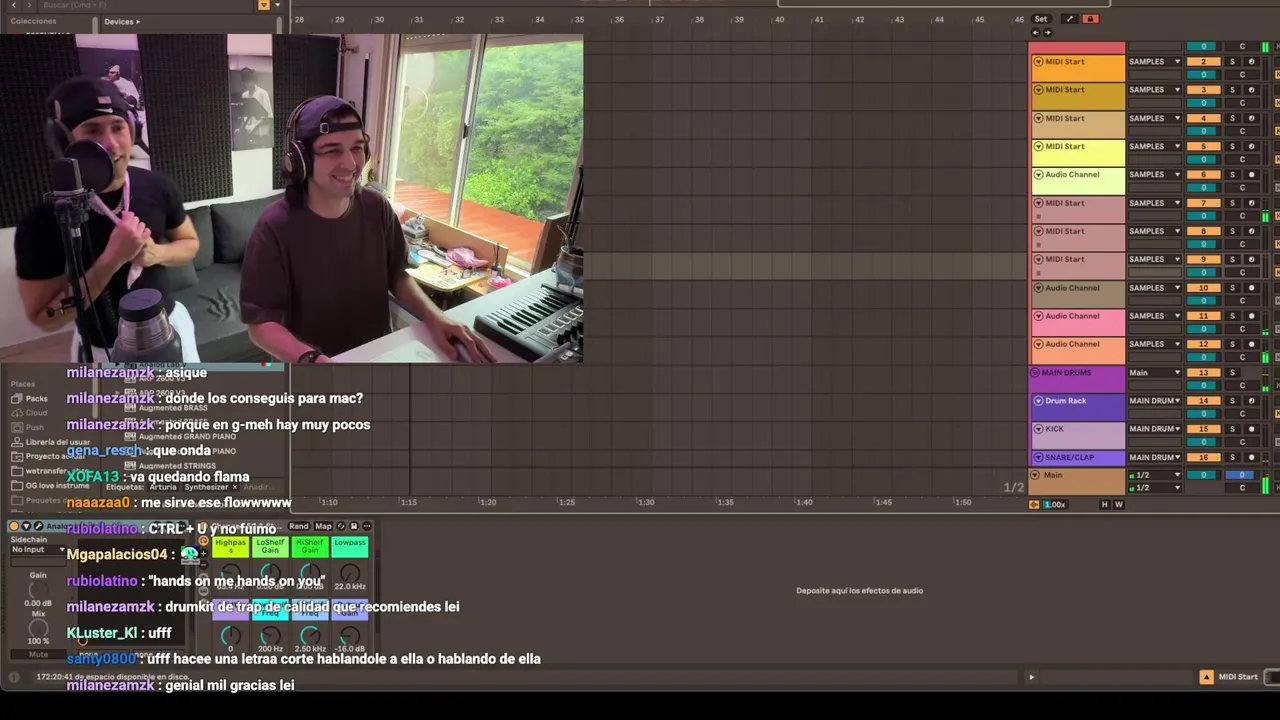This screenshot has height=720, width=1280.
Task: Arm the SNARE/CLAP track for recording
Action: [1251, 457]
